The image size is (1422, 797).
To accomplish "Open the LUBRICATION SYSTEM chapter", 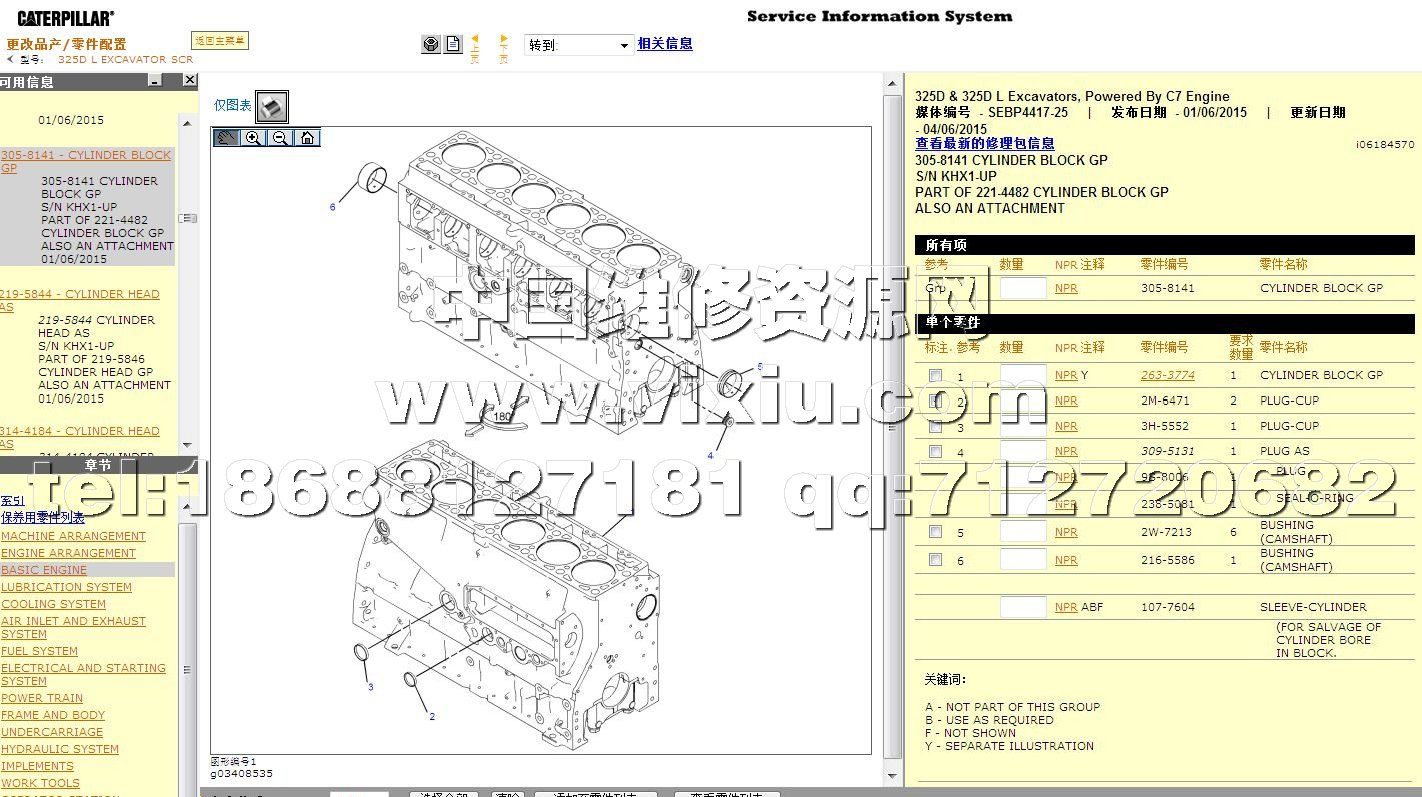I will click(66, 587).
